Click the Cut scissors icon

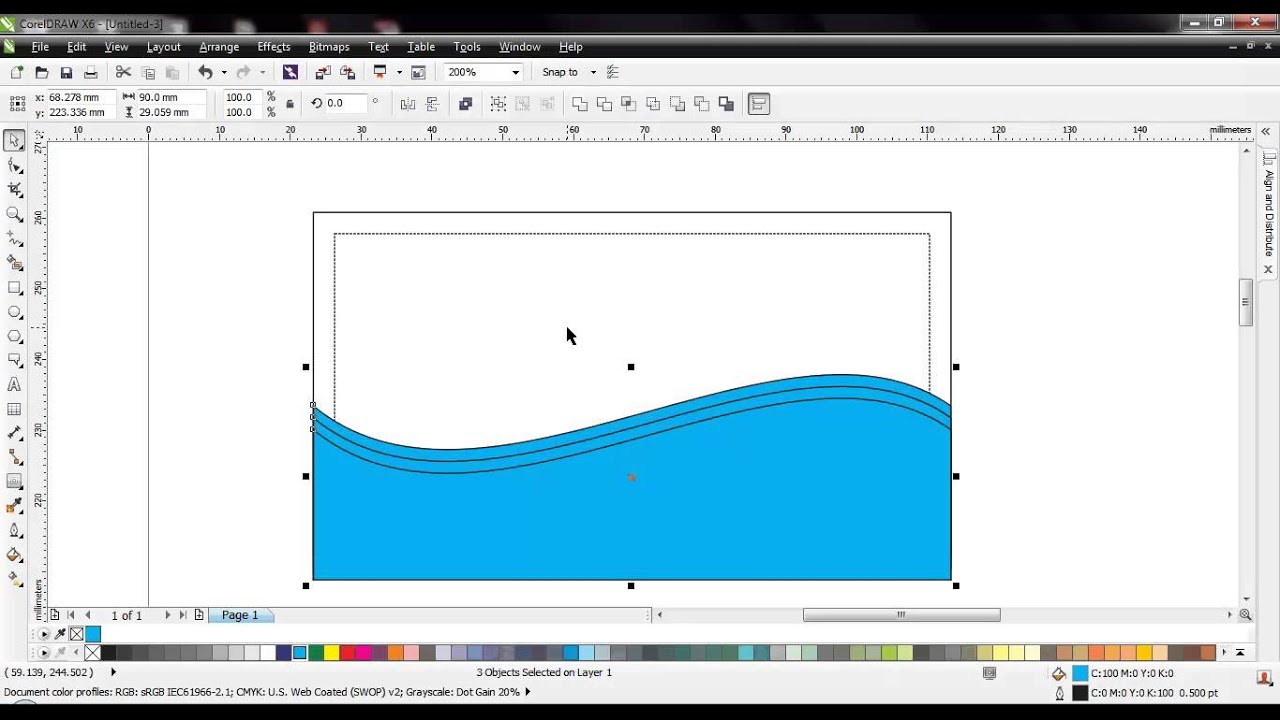(123, 72)
